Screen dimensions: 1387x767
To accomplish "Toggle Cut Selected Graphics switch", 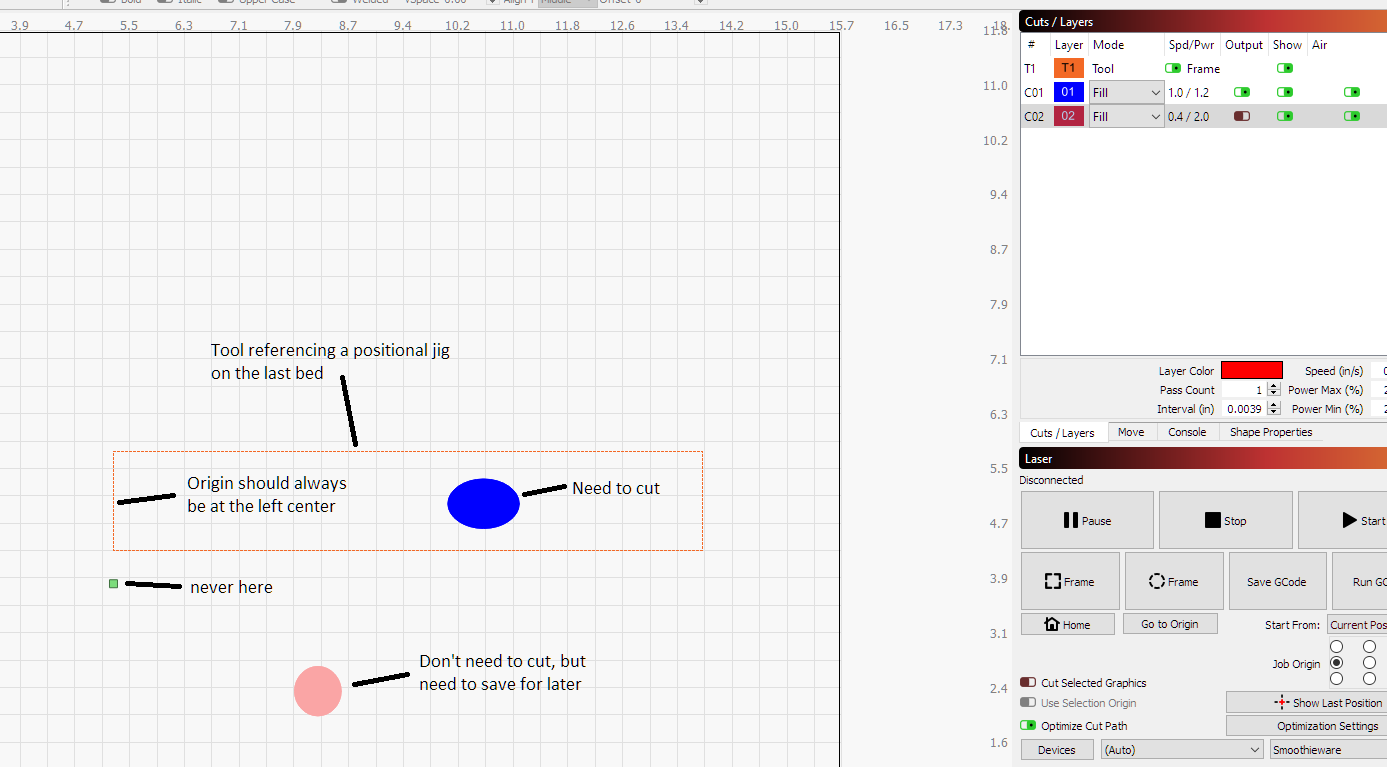I will point(1028,682).
